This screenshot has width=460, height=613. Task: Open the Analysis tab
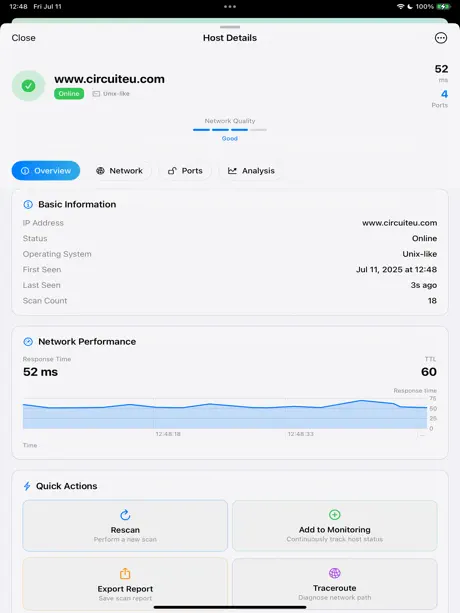click(x=251, y=171)
